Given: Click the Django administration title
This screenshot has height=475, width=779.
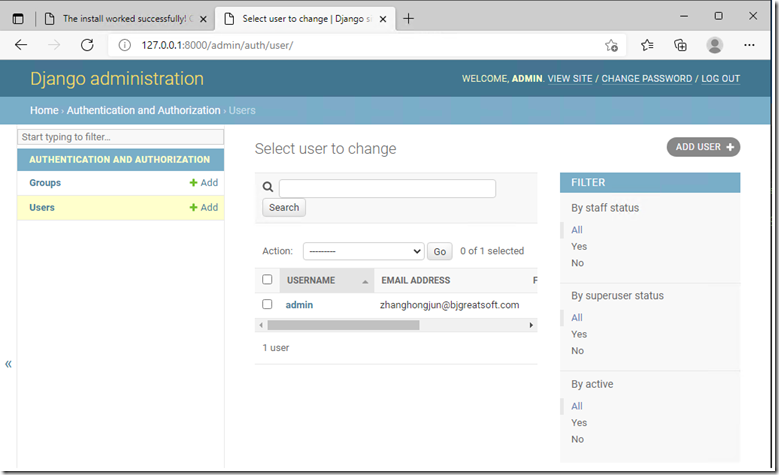Looking at the screenshot, I should point(117,79).
